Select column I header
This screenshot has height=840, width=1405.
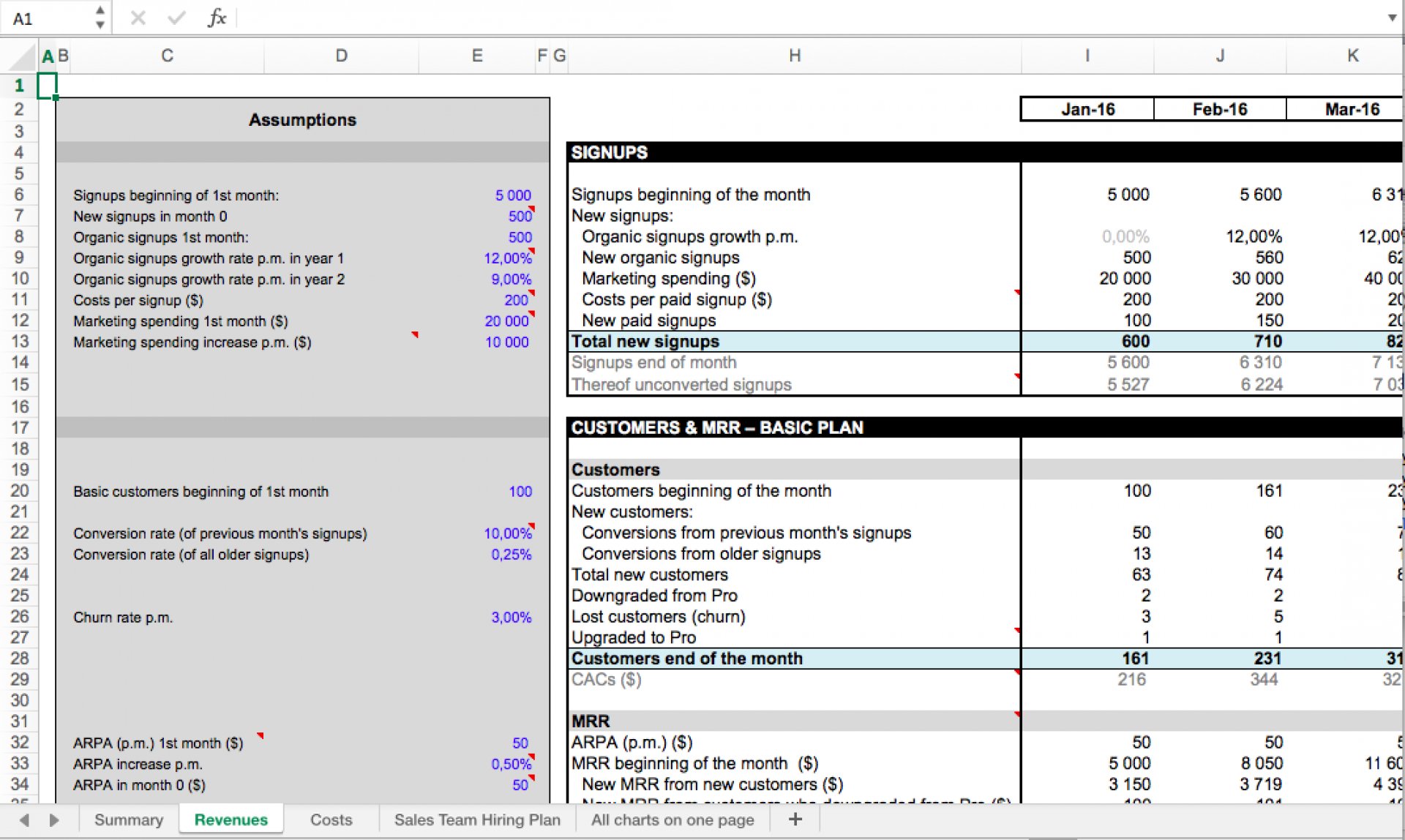(1087, 56)
